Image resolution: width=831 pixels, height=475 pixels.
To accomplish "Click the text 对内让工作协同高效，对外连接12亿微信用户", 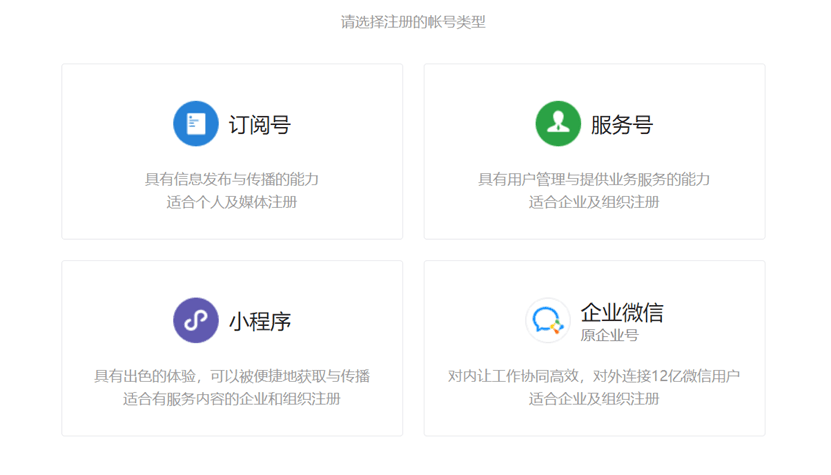I will pyautogui.click(x=594, y=376).
